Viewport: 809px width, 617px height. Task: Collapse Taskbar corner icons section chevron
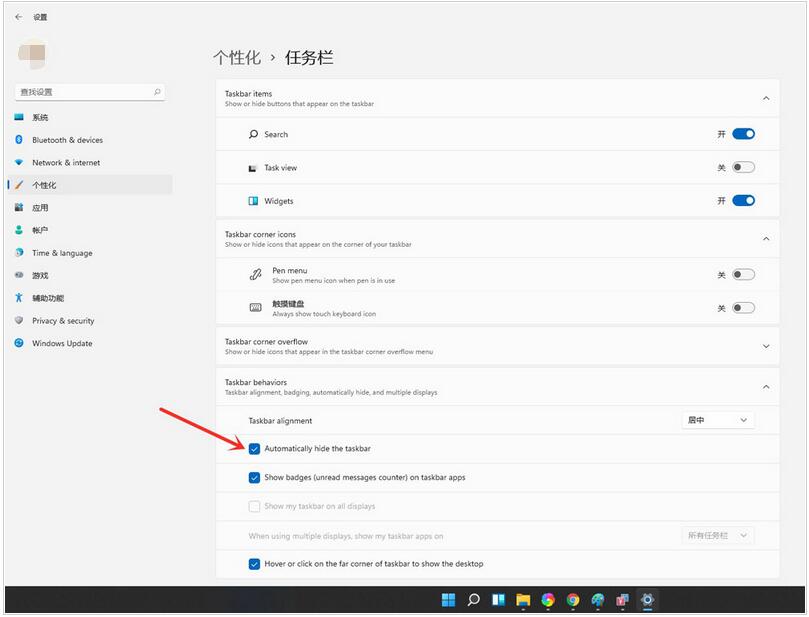coord(766,239)
